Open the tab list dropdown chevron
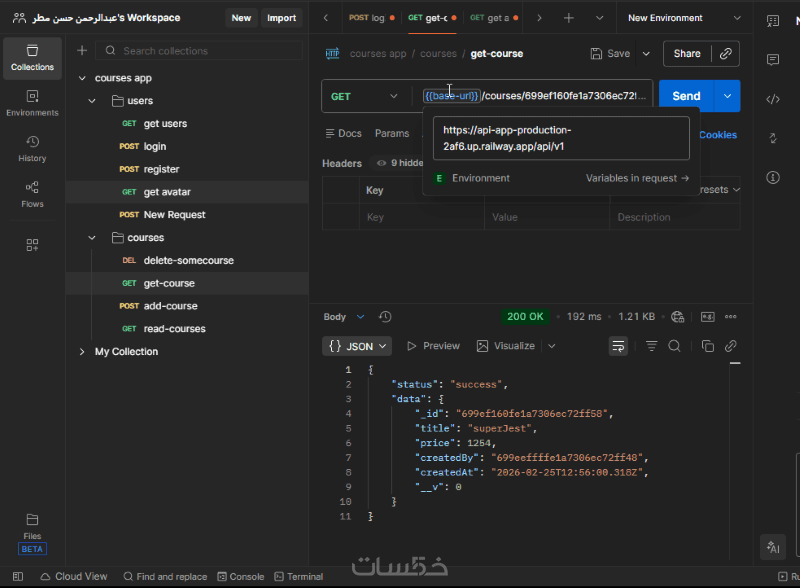This screenshot has height=588, width=800. point(599,18)
